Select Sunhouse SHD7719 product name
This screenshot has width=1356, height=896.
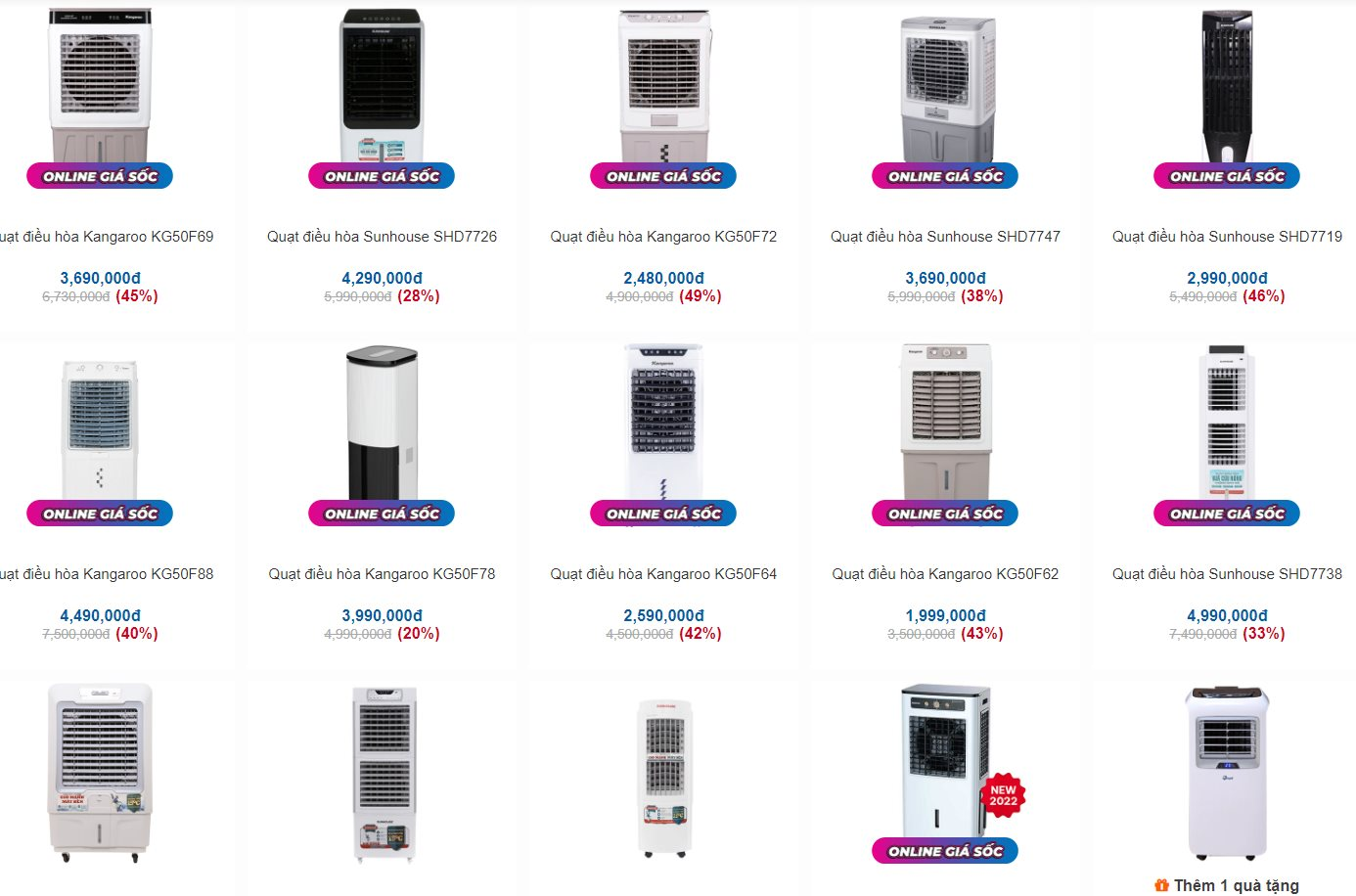point(1227,237)
